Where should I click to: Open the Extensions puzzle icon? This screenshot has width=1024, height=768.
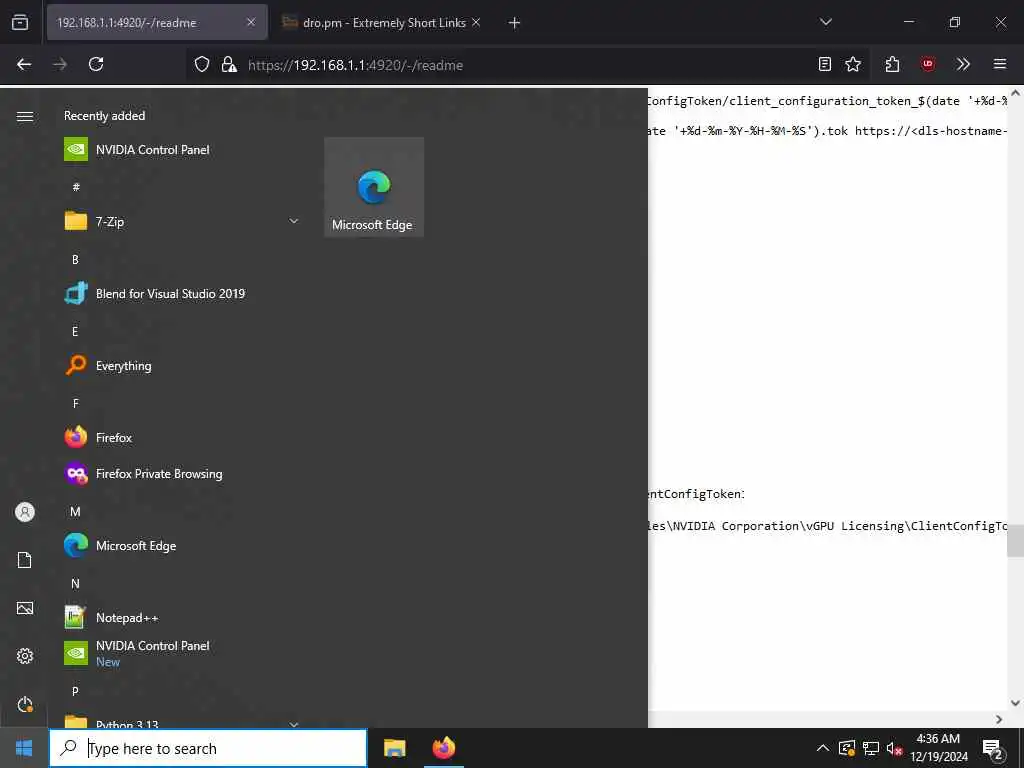coord(892,64)
